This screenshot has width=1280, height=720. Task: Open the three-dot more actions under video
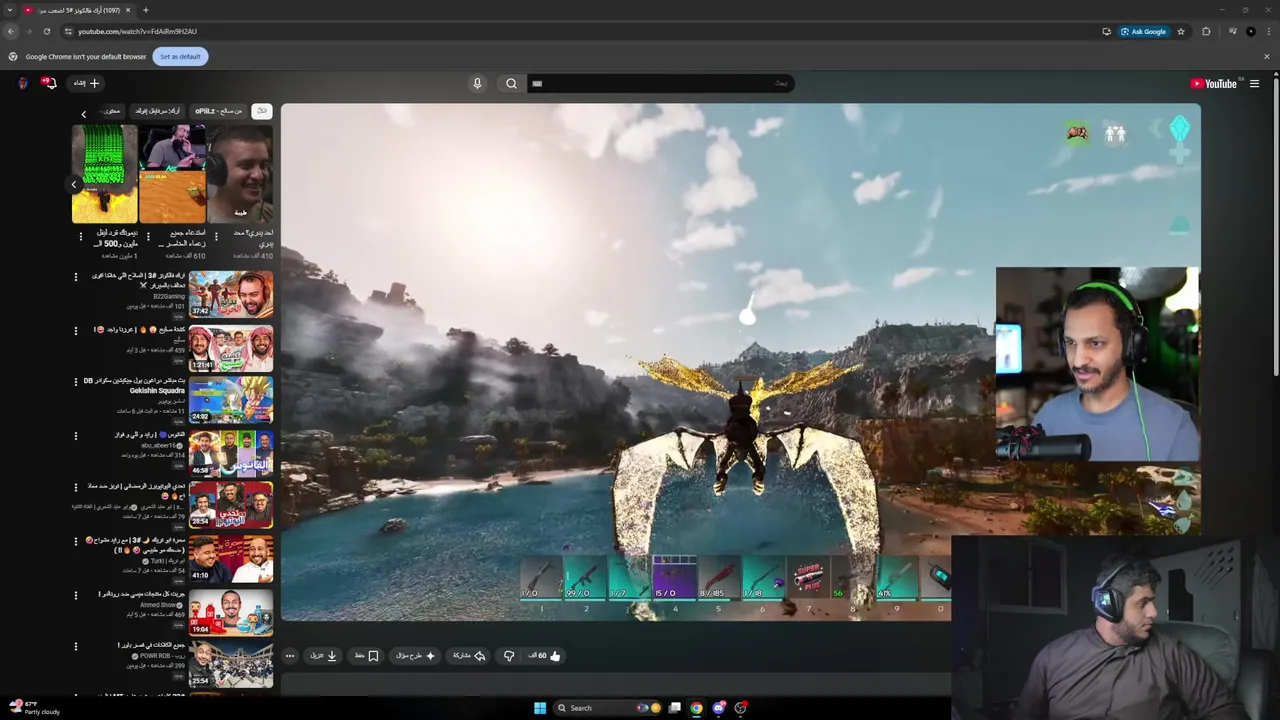tap(289, 656)
